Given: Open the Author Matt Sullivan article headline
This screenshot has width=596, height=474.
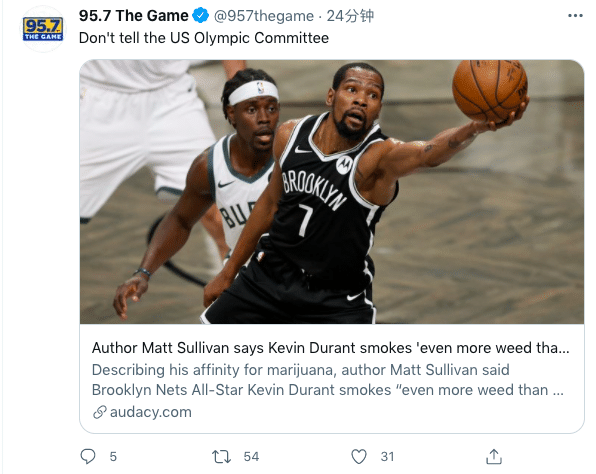Looking at the screenshot, I should click(331, 348).
